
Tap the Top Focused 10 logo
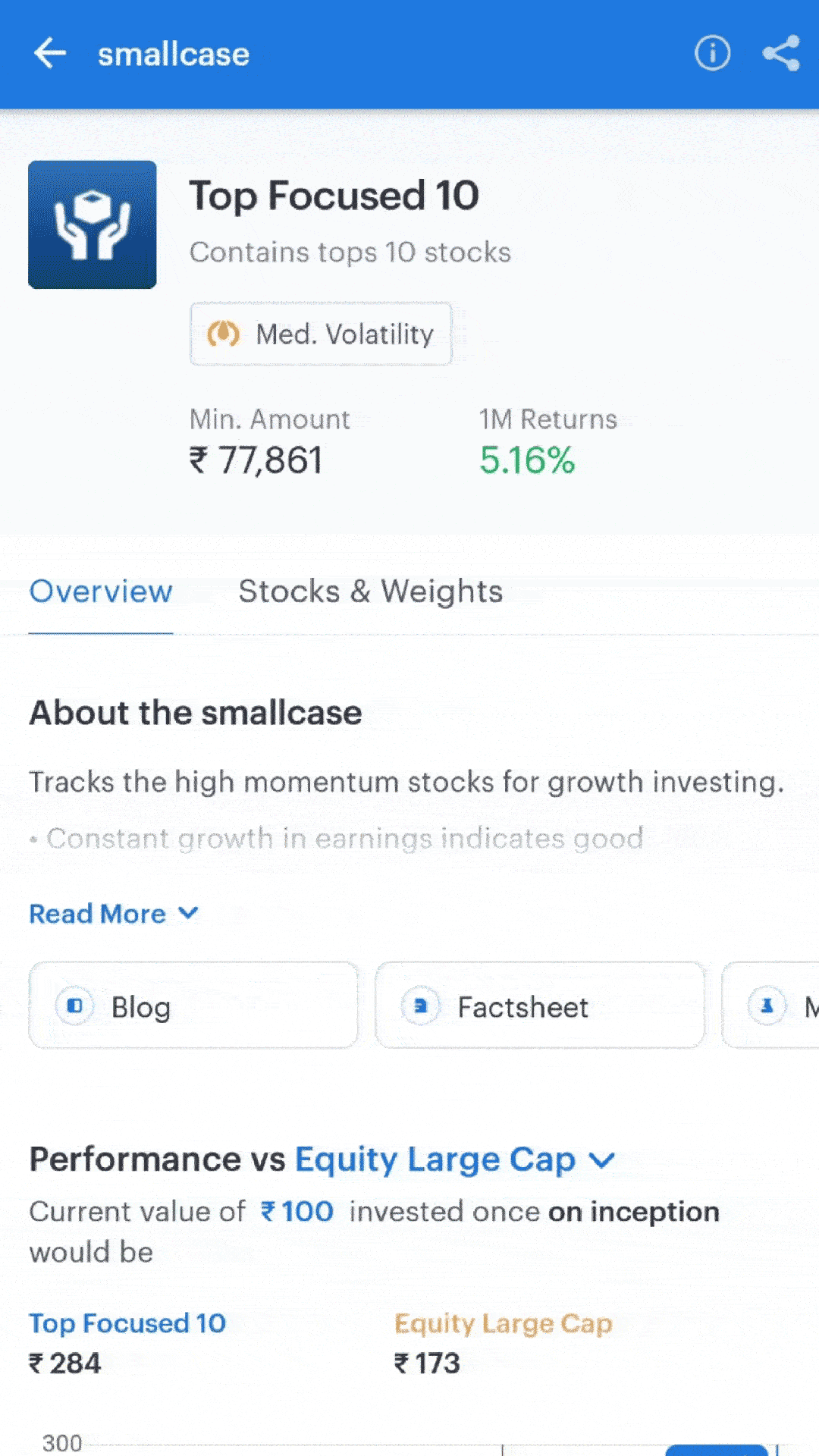pos(93,224)
